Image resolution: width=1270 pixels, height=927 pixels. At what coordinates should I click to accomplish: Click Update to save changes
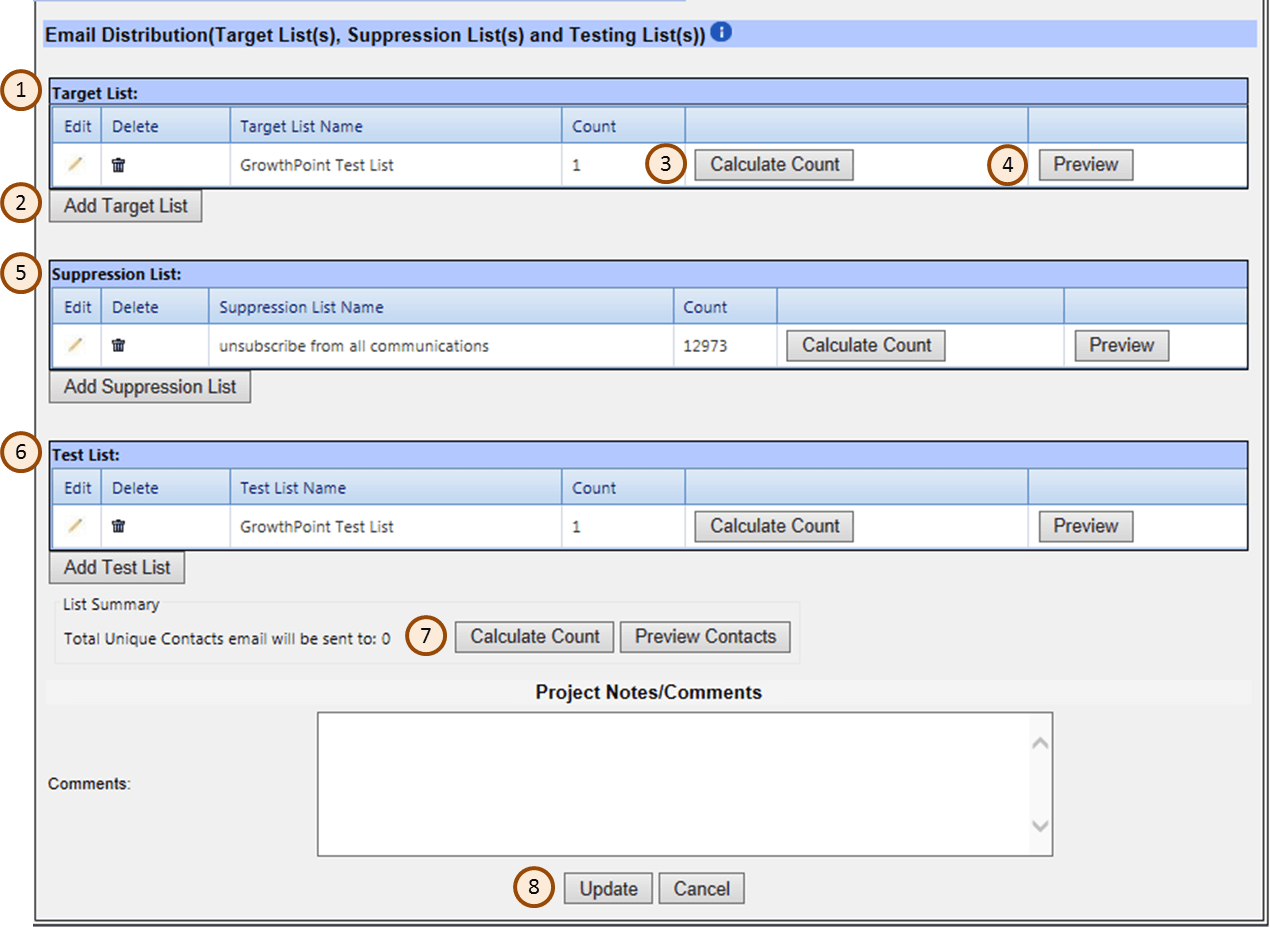608,888
